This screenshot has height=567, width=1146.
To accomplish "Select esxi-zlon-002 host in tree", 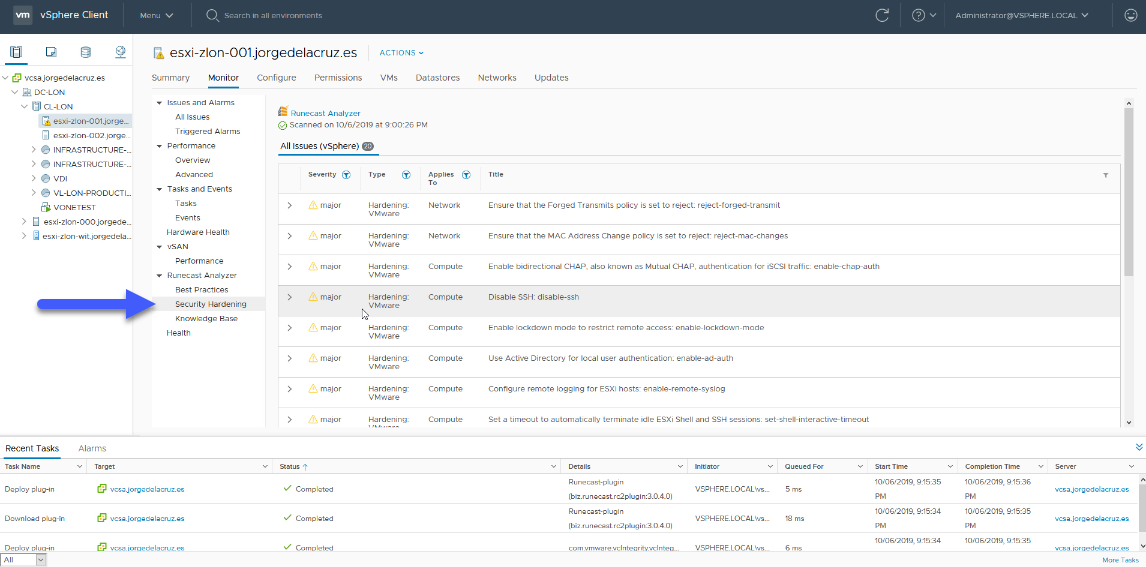I will pos(92,135).
